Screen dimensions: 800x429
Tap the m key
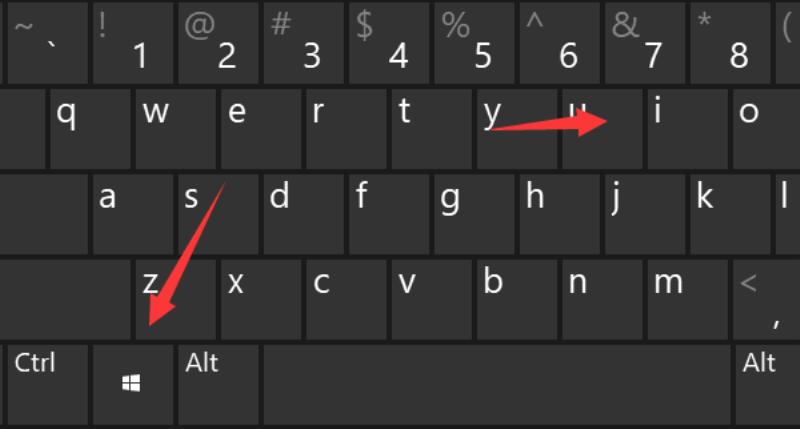click(x=687, y=299)
